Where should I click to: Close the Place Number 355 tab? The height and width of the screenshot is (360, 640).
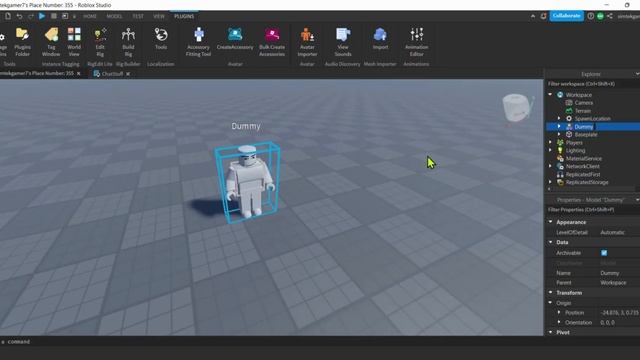(79, 73)
